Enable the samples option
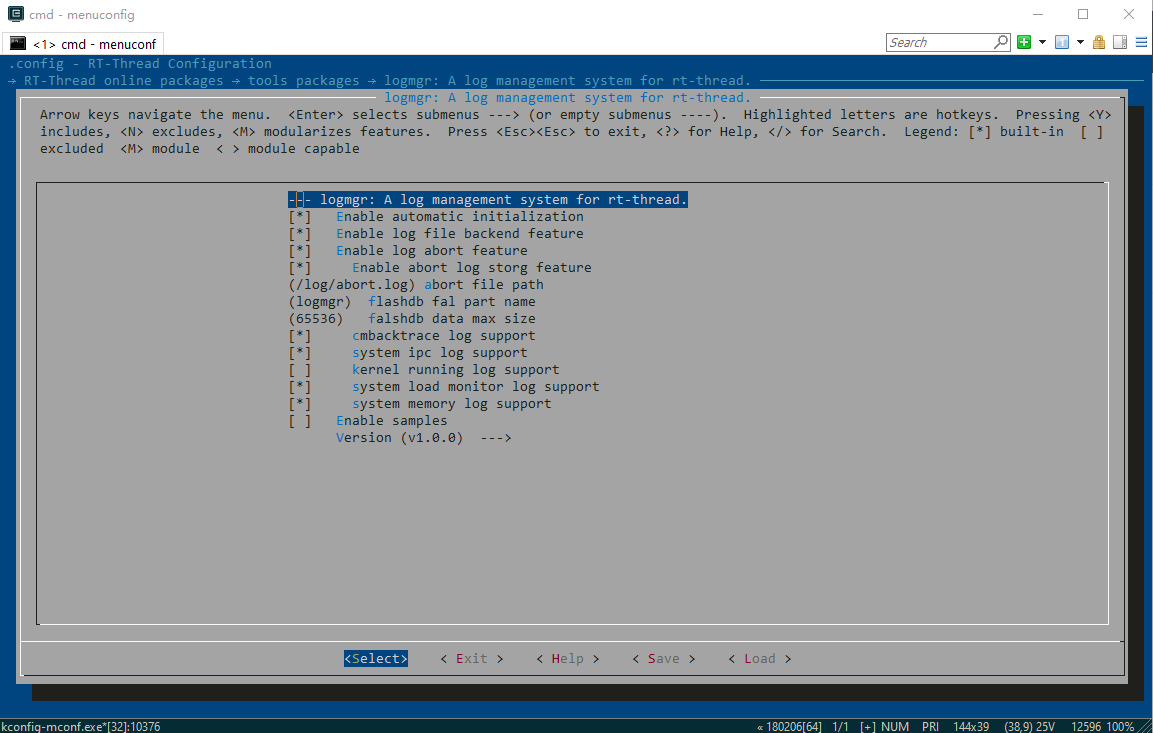This screenshot has width=1153, height=733. tap(392, 420)
